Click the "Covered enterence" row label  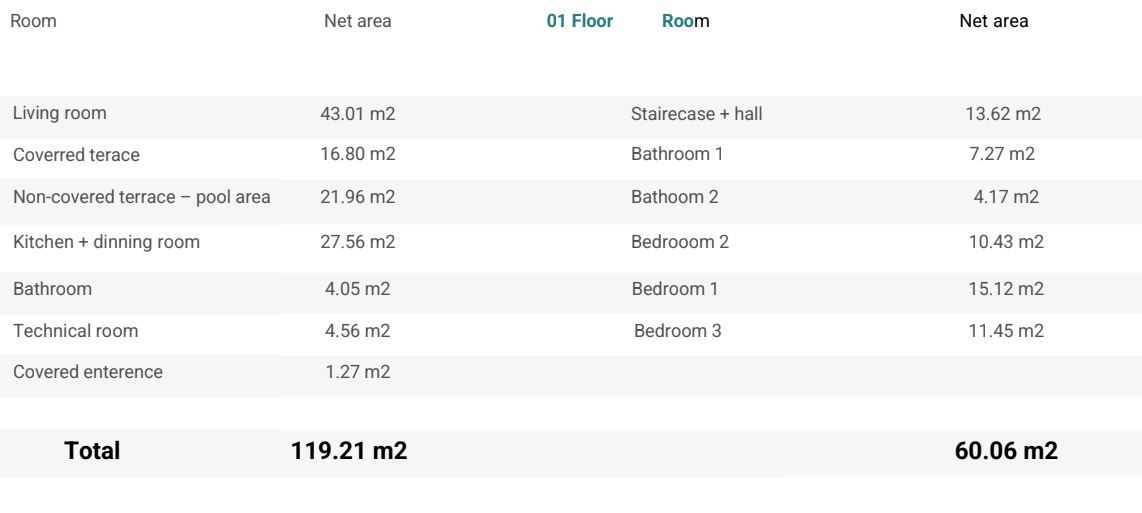pyautogui.click(x=88, y=372)
